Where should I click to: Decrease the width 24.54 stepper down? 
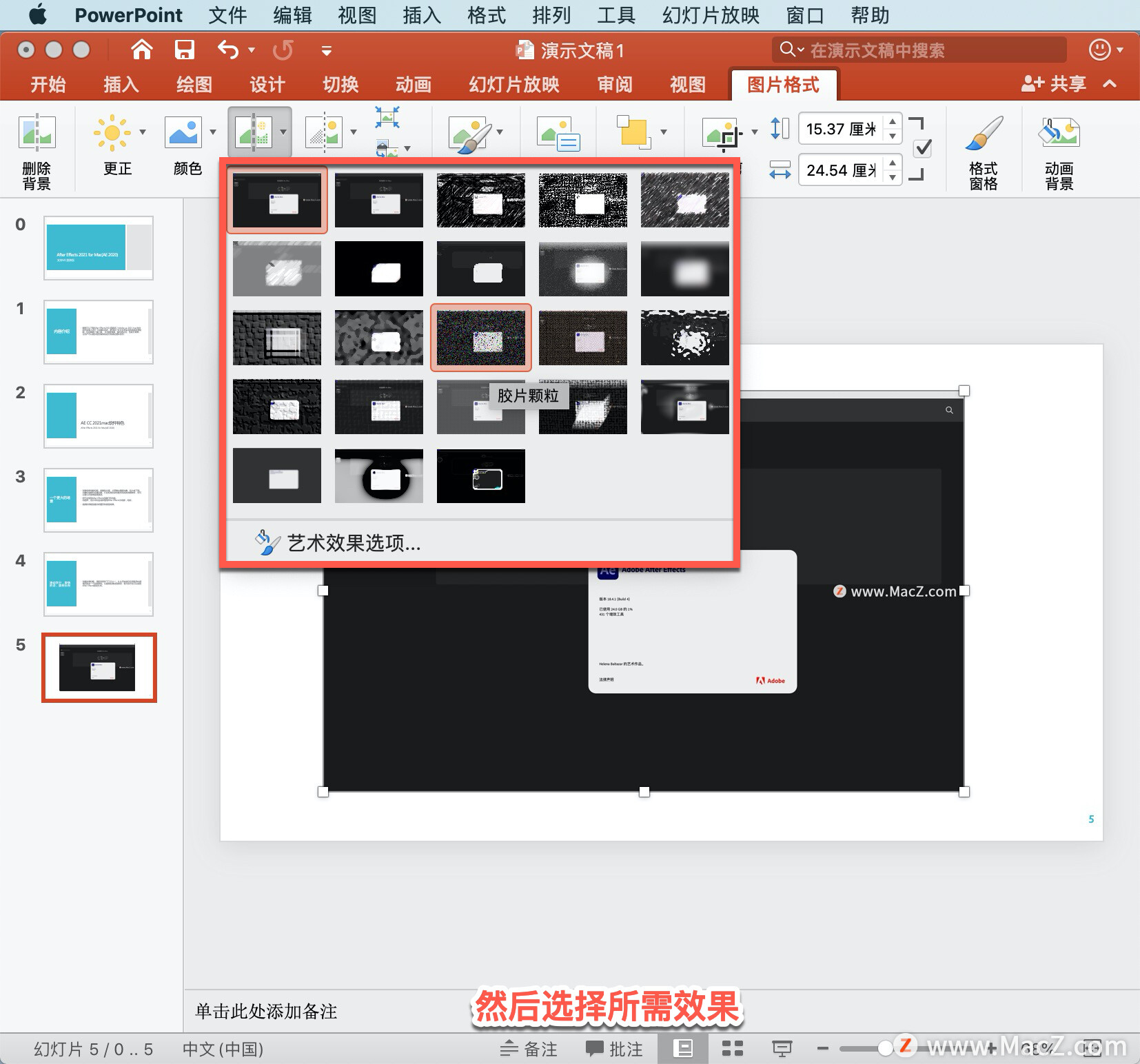(x=893, y=177)
